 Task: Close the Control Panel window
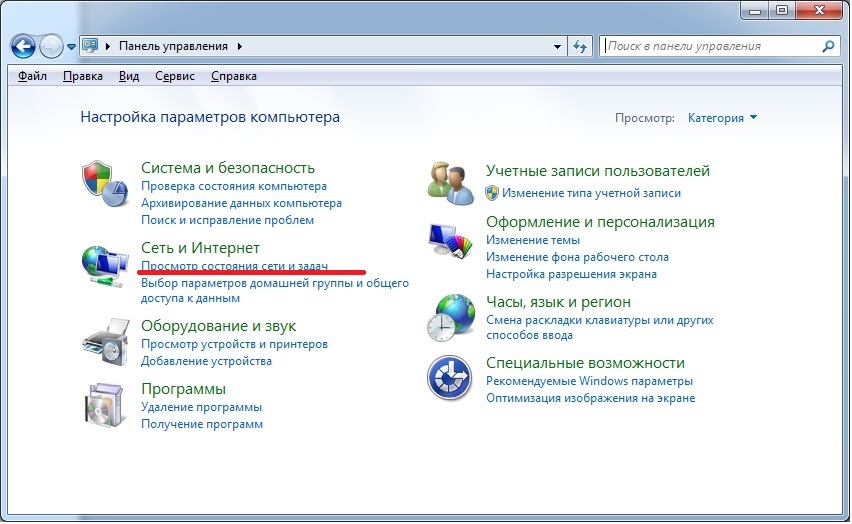pyautogui.click(x=820, y=10)
